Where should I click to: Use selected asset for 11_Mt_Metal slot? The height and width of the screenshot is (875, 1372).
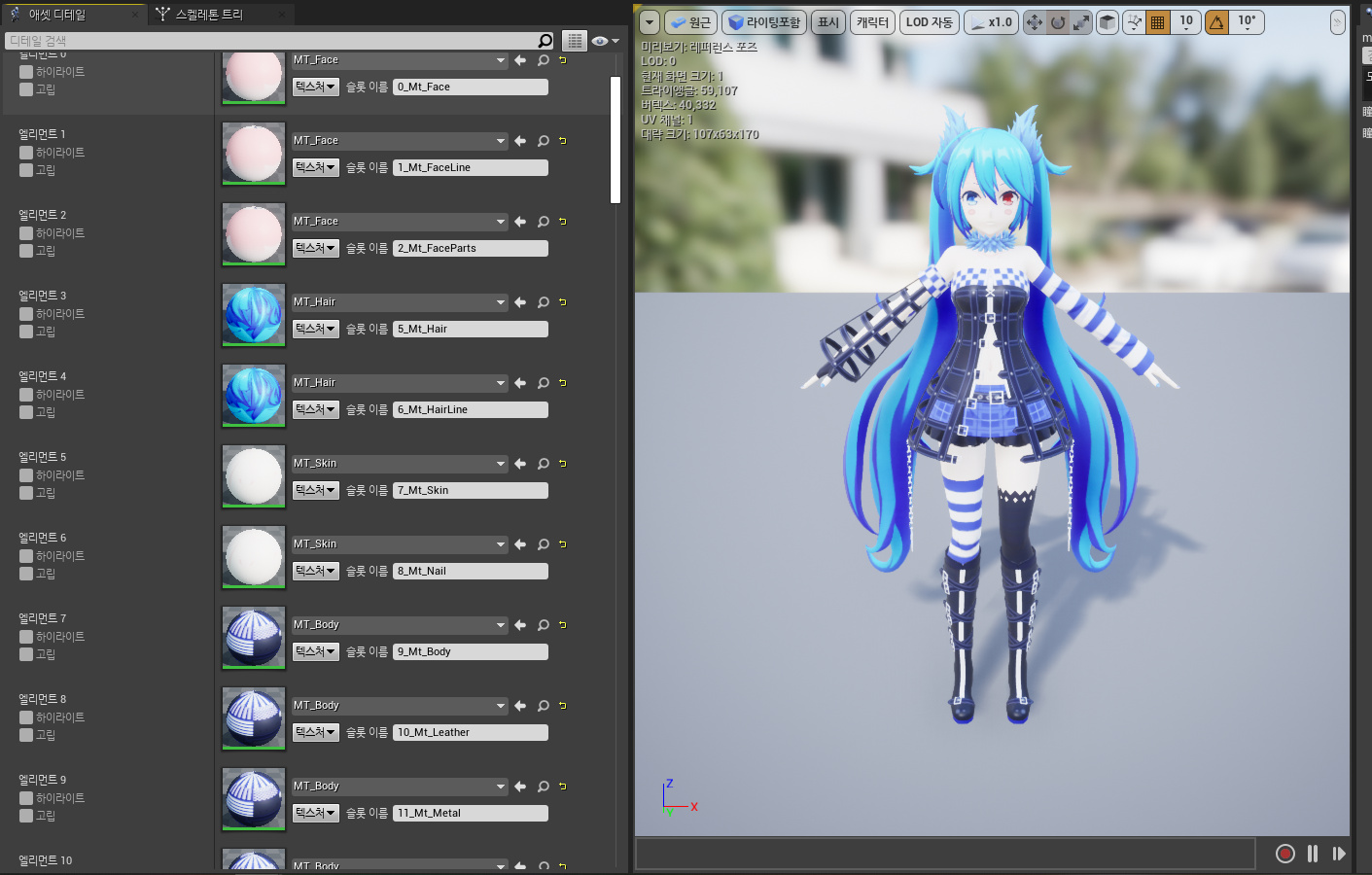(520, 787)
